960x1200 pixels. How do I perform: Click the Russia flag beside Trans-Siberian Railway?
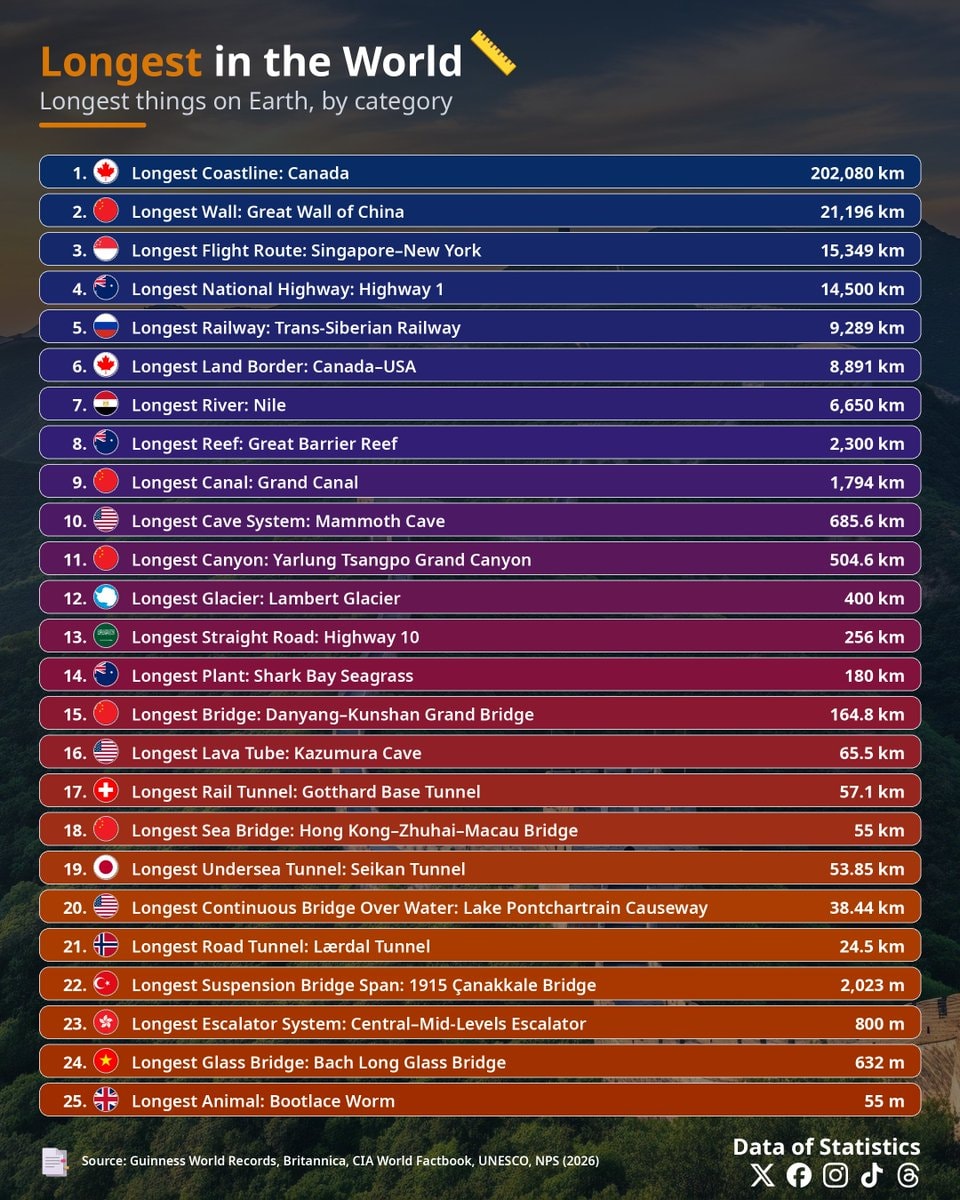106,327
